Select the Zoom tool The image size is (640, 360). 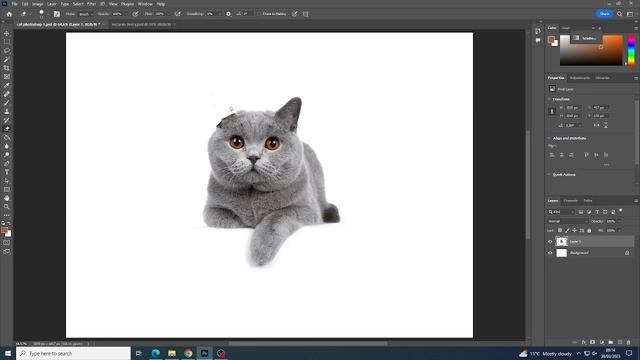tap(7, 207)
